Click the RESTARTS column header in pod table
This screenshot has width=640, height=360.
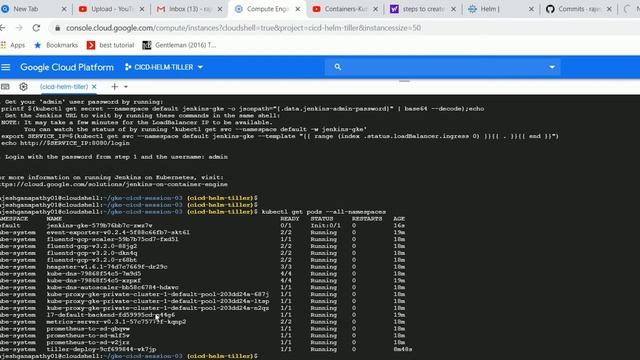point(367,219)
